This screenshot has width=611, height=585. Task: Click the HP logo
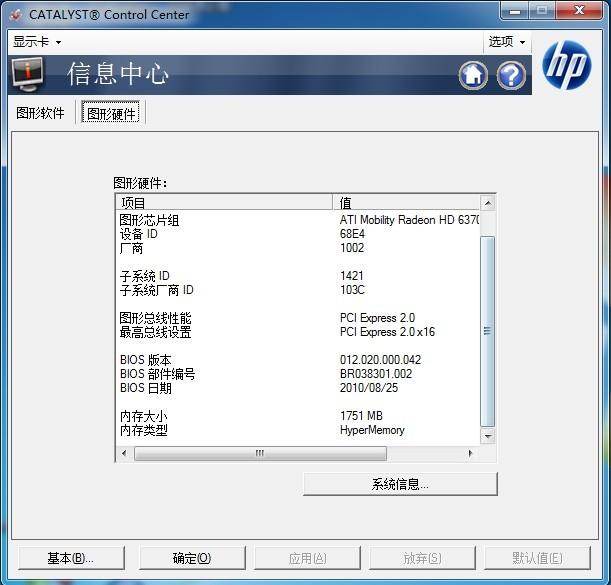pyautogui.click(x=567, y=65)
